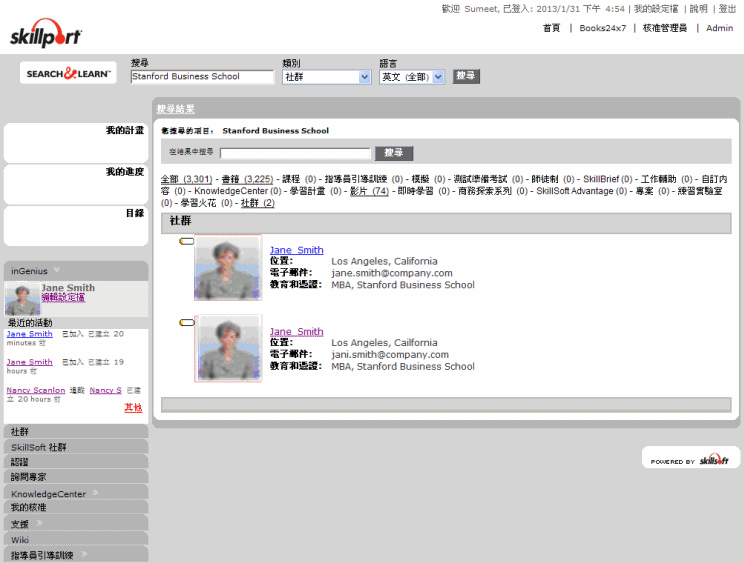Expand the 指導員引導訓練 sidebar arrow

click(84, 554)
